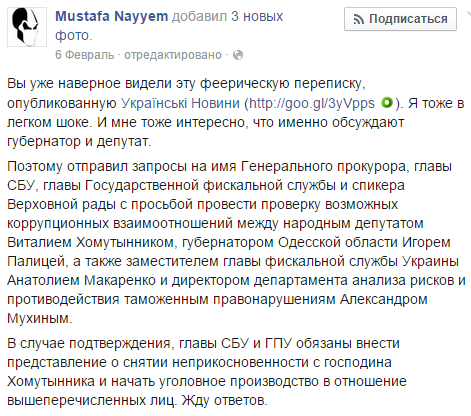
Task: Click the paragraph starting "В случае подтверждения"
Action: [207, 372]
